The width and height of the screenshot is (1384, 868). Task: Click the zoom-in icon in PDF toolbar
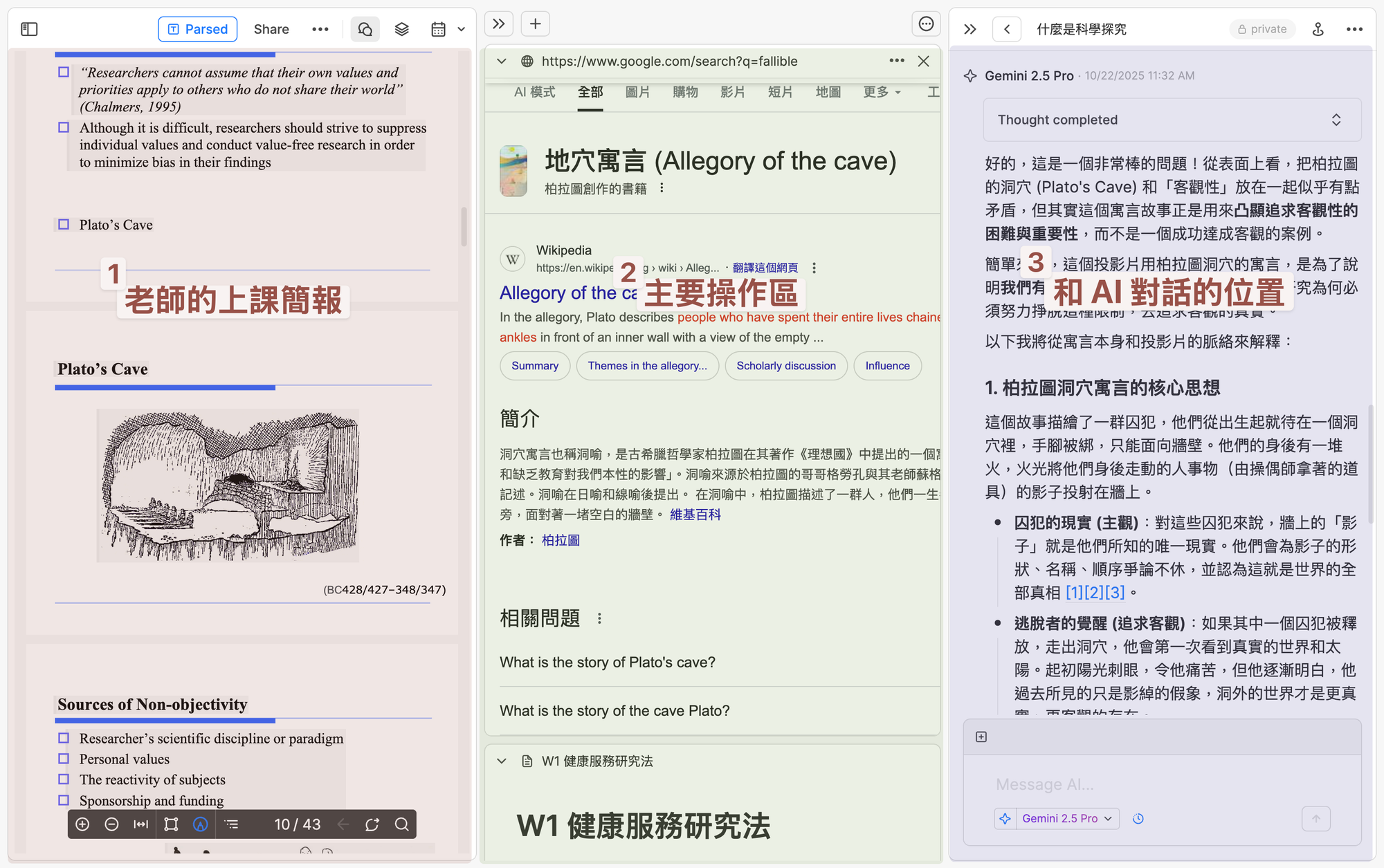pyautogui.click(x=82, y=824)
